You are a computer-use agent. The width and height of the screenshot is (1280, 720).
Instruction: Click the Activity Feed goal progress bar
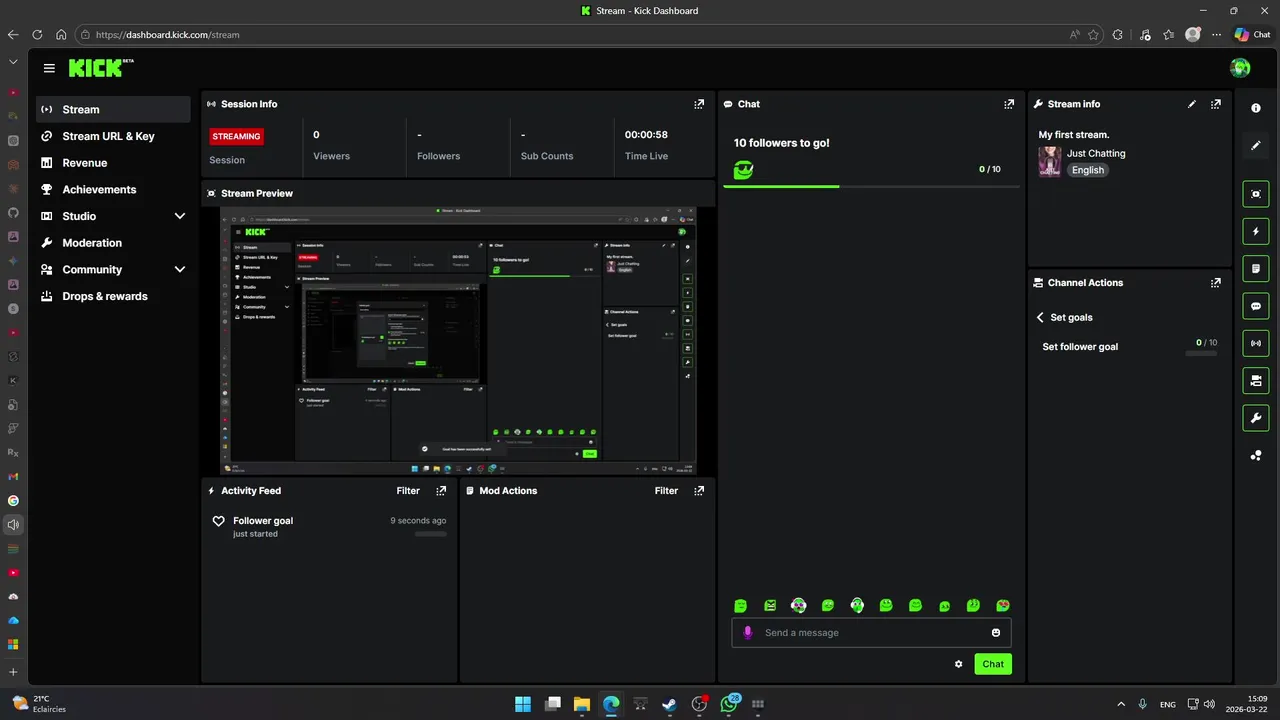point(431,534)
